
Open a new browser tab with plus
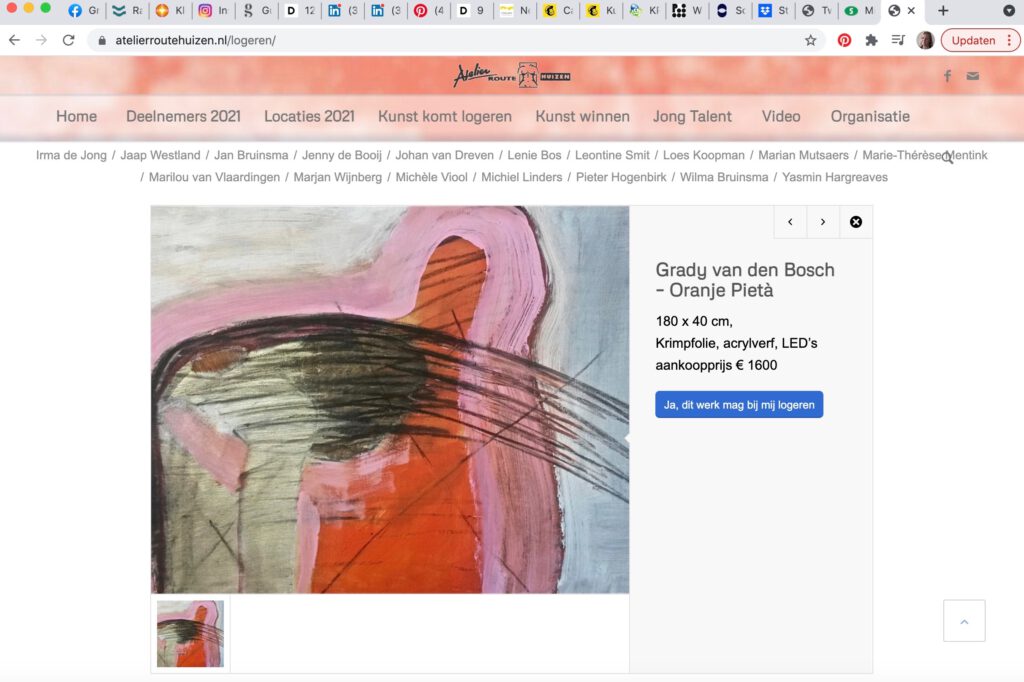click(x=942, y=11)
